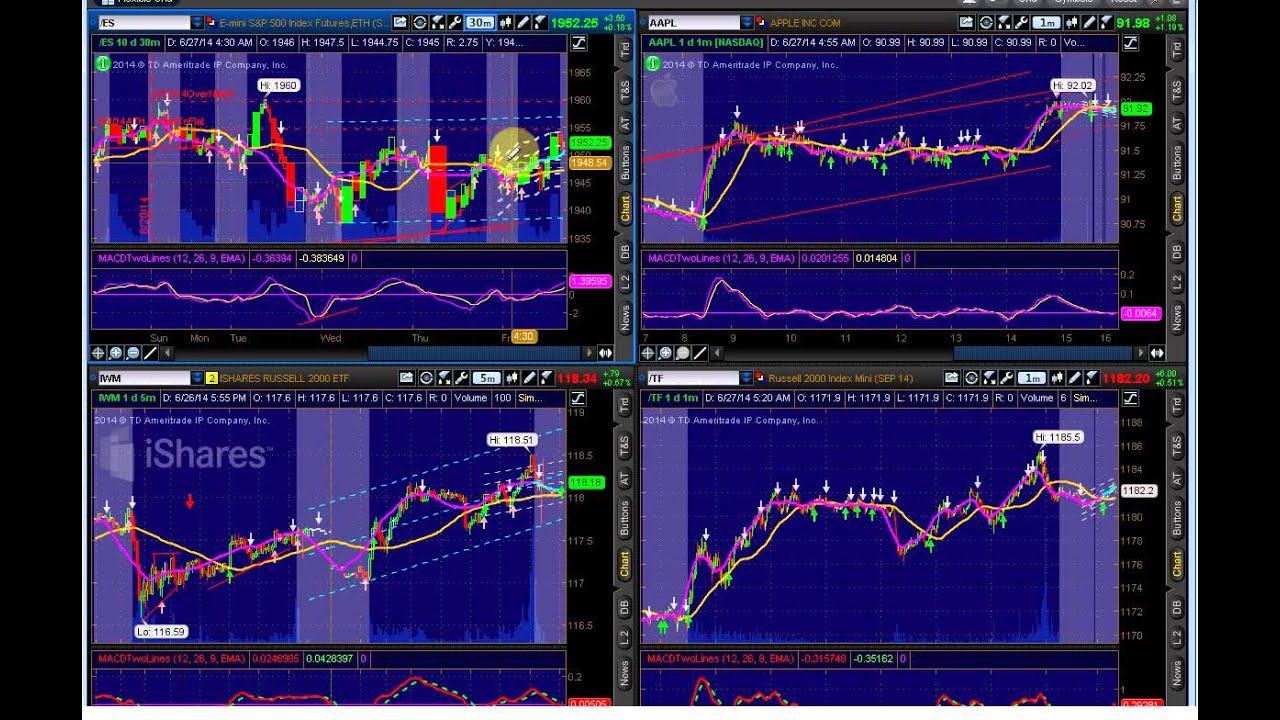This screenshot has height=720, width=1280.
Task: Click scale mode icon beside /ES data row
Action: coord(579,43)
